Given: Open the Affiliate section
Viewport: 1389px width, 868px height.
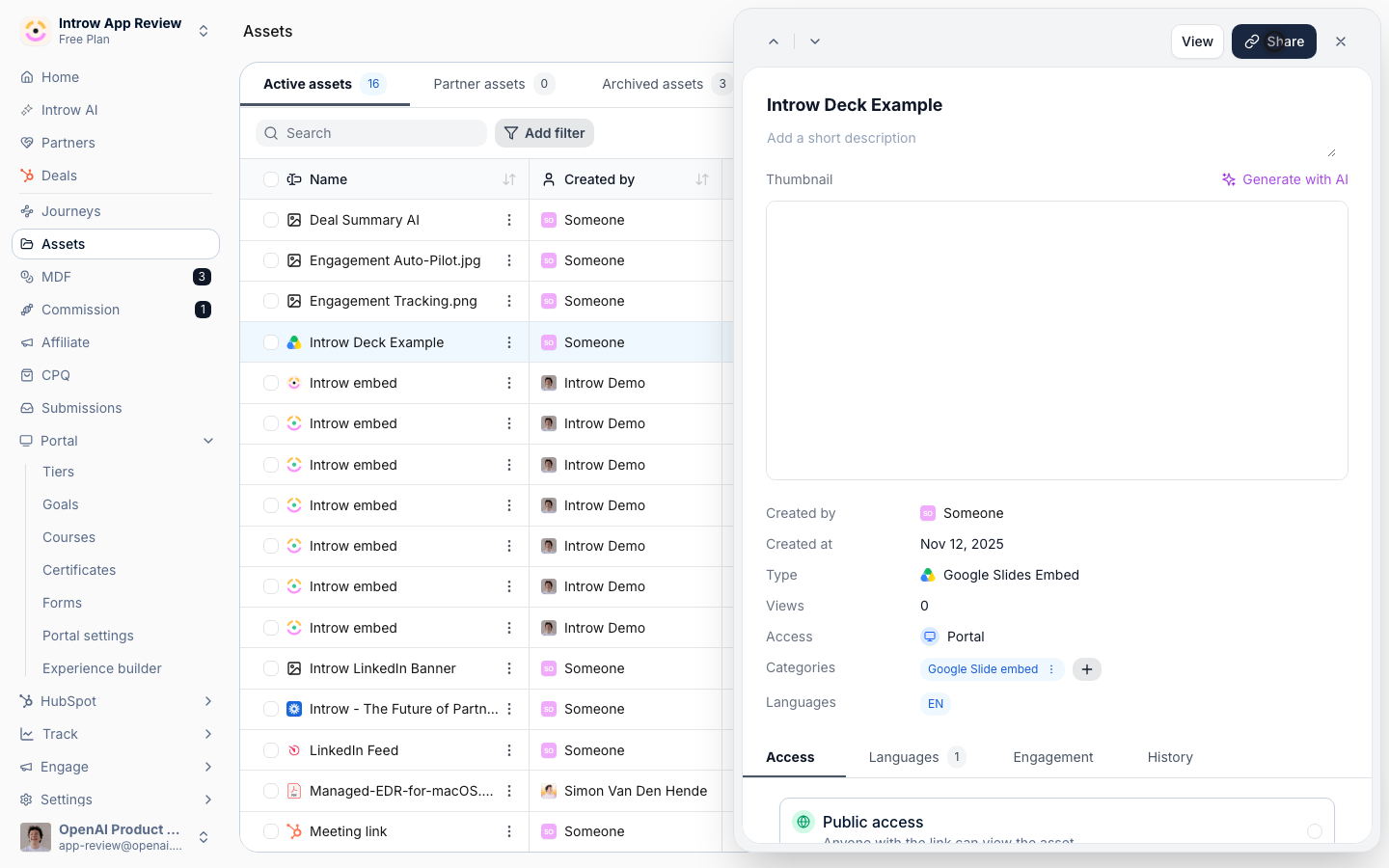Looking at the screenshot, I should [116, 342].
